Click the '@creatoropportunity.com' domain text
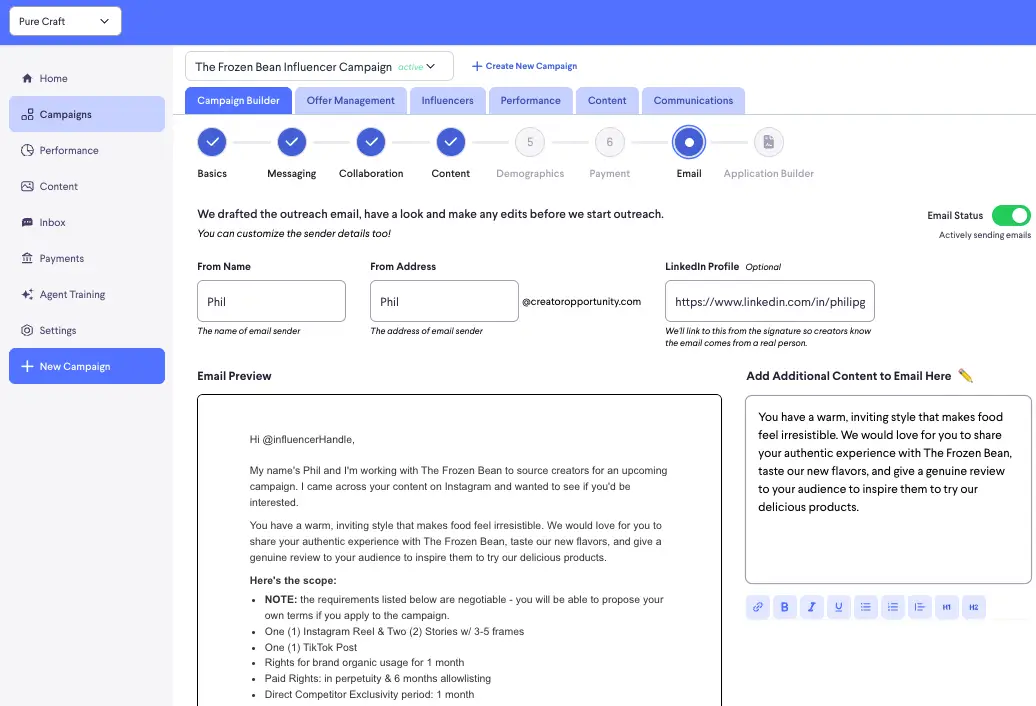Viewport: 1036px width, 706px height. pos(581,301)
